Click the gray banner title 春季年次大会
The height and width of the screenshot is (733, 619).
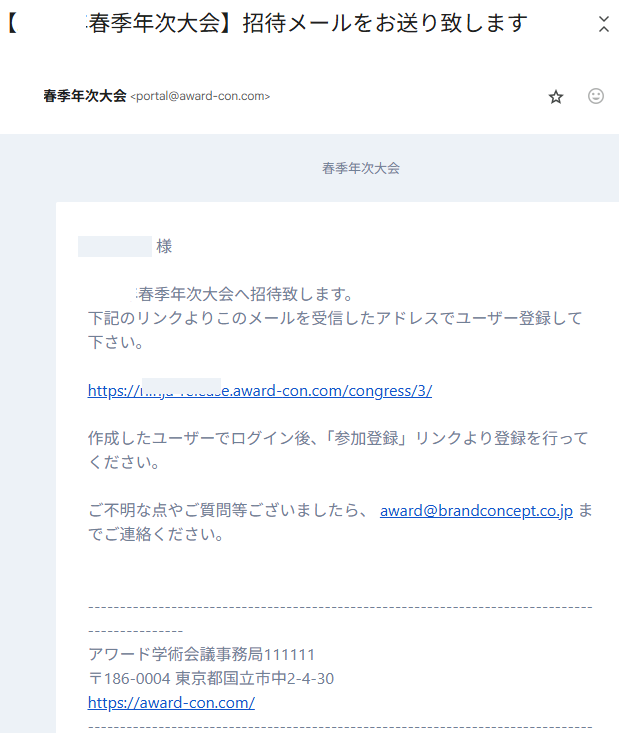[361, 169]
